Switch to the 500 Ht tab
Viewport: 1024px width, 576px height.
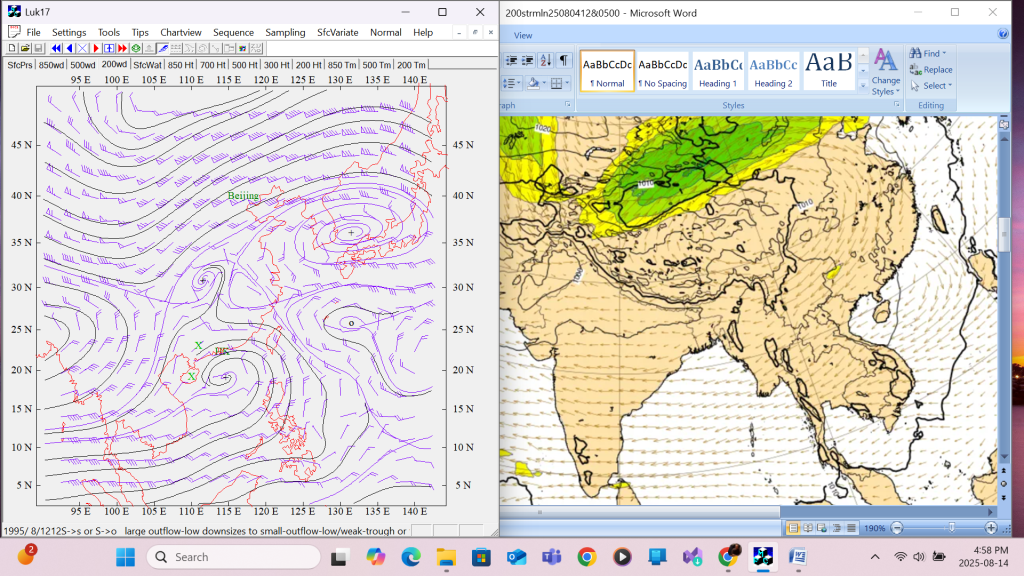pos(245,65)
